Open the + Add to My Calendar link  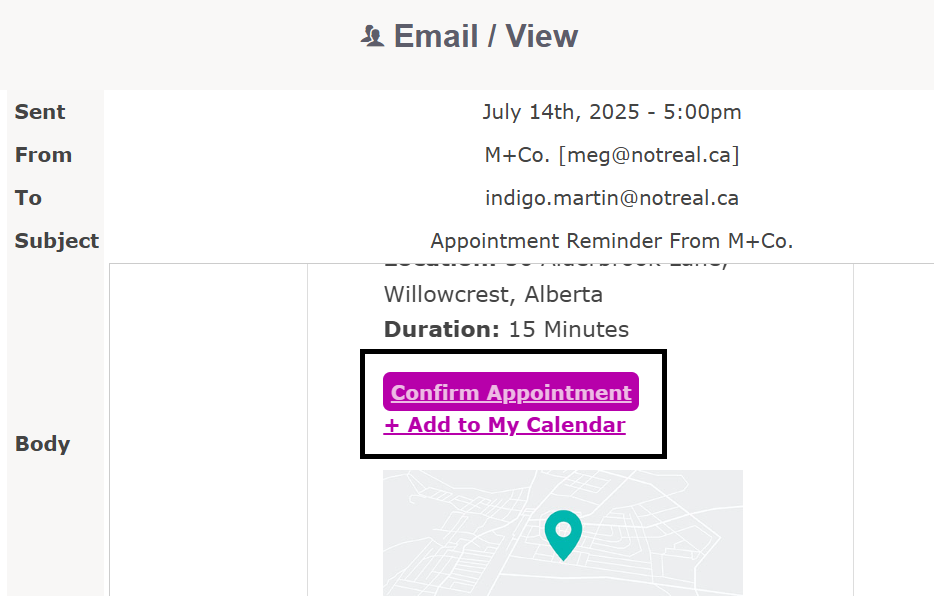point(505,425)
